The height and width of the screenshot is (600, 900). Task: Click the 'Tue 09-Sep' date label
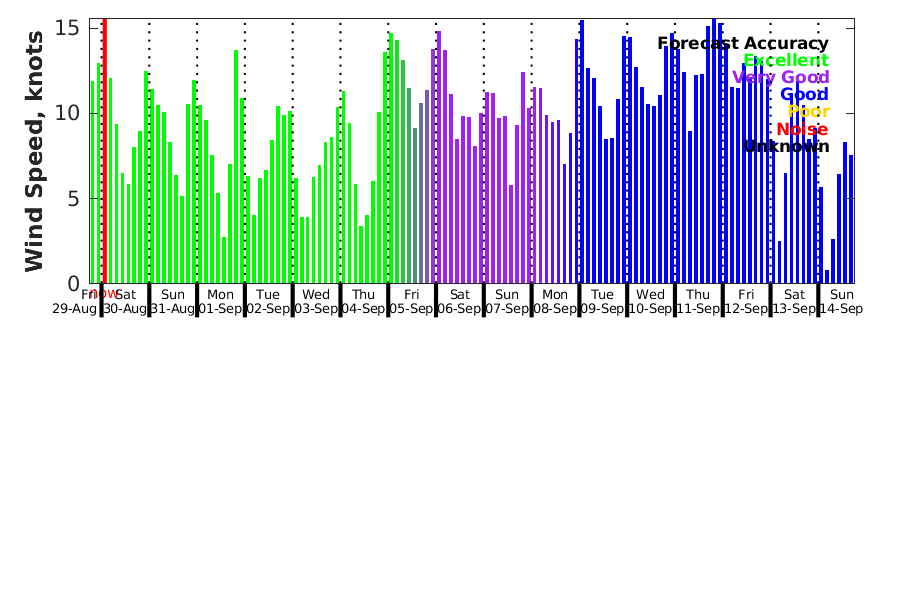click(x=602, y=301)
